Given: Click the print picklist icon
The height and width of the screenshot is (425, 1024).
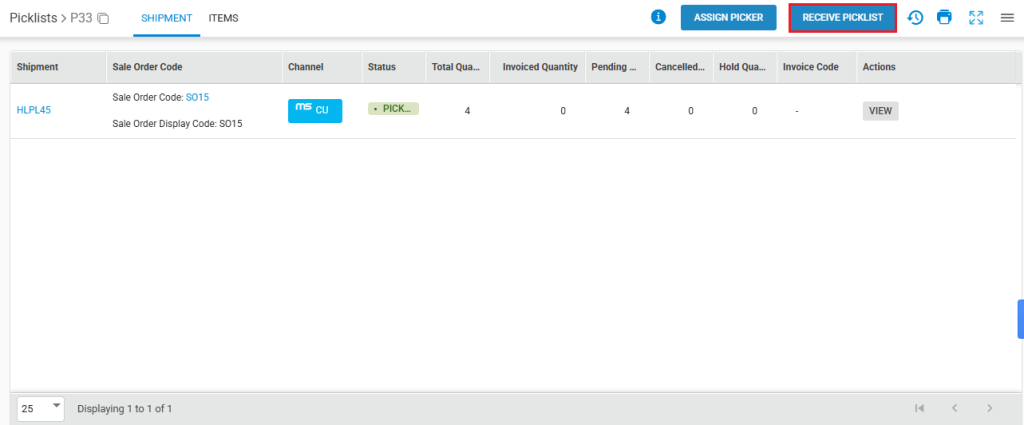Looking at the screenshot, I should [944, 18].
